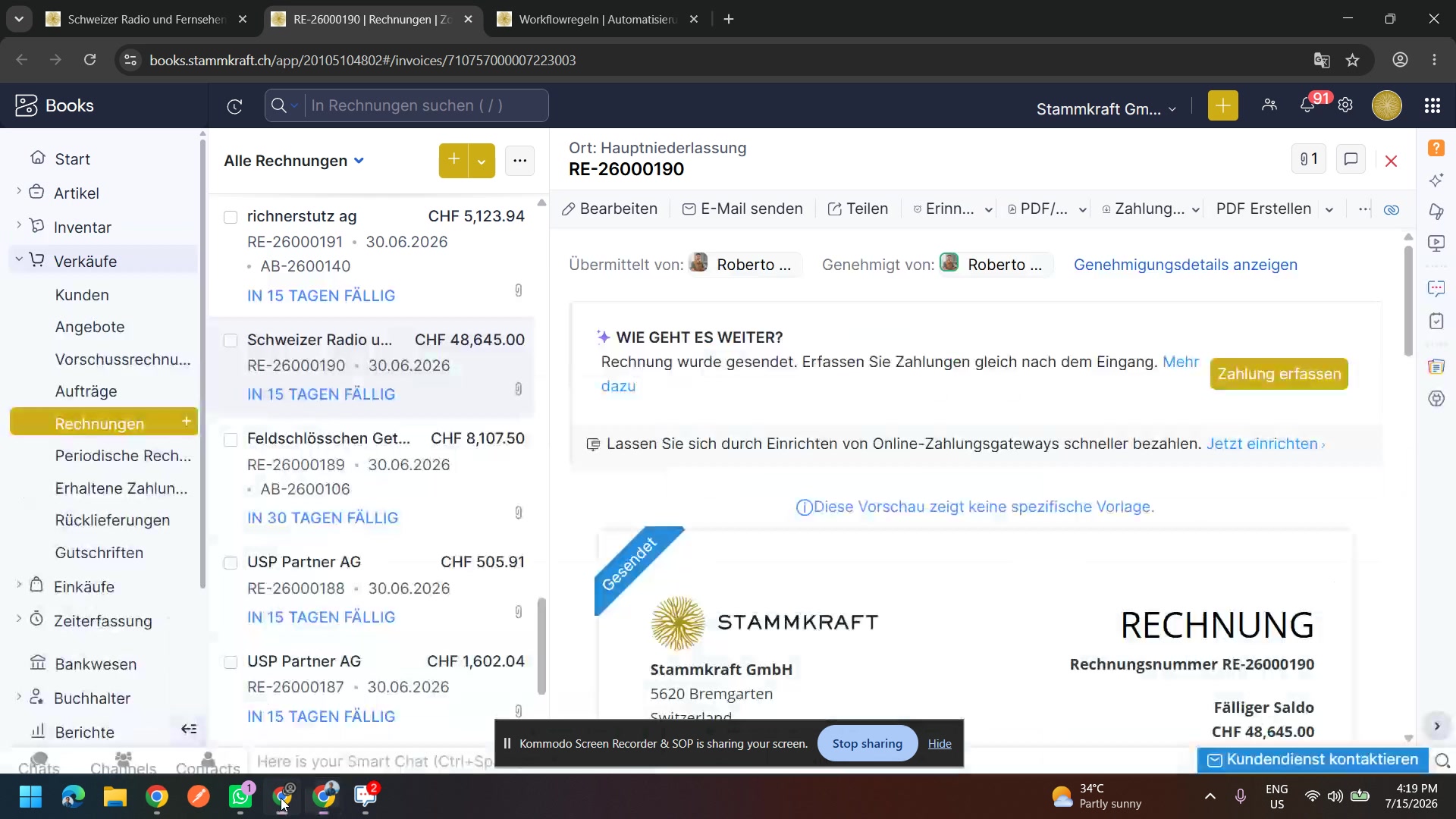
Task: Open the video tutorial icon in right rail
Action: click(x=1436, y=243)
